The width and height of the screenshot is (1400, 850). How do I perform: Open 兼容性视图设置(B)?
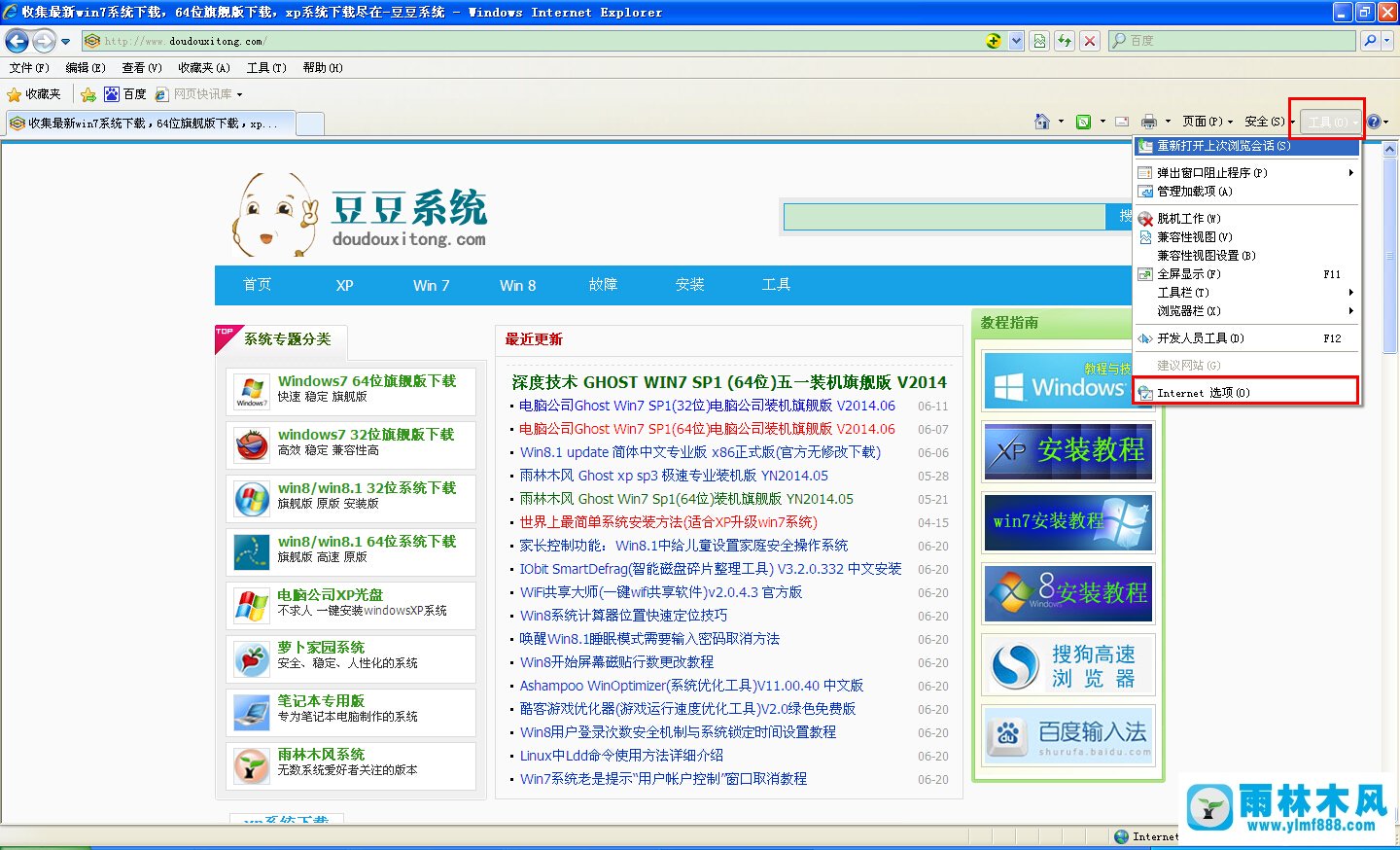tap(1247, 256)
